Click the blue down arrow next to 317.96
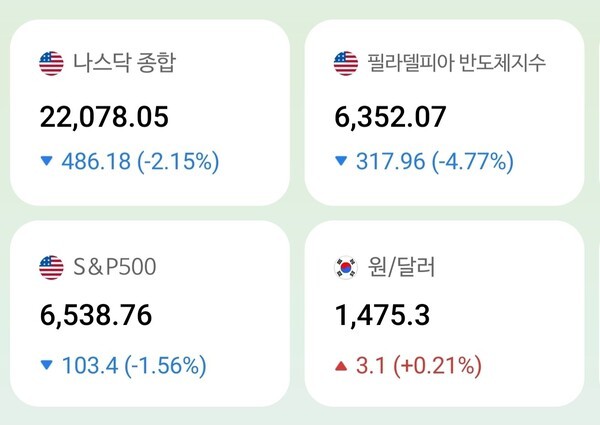The image size is (600, 425). (341, 161)
